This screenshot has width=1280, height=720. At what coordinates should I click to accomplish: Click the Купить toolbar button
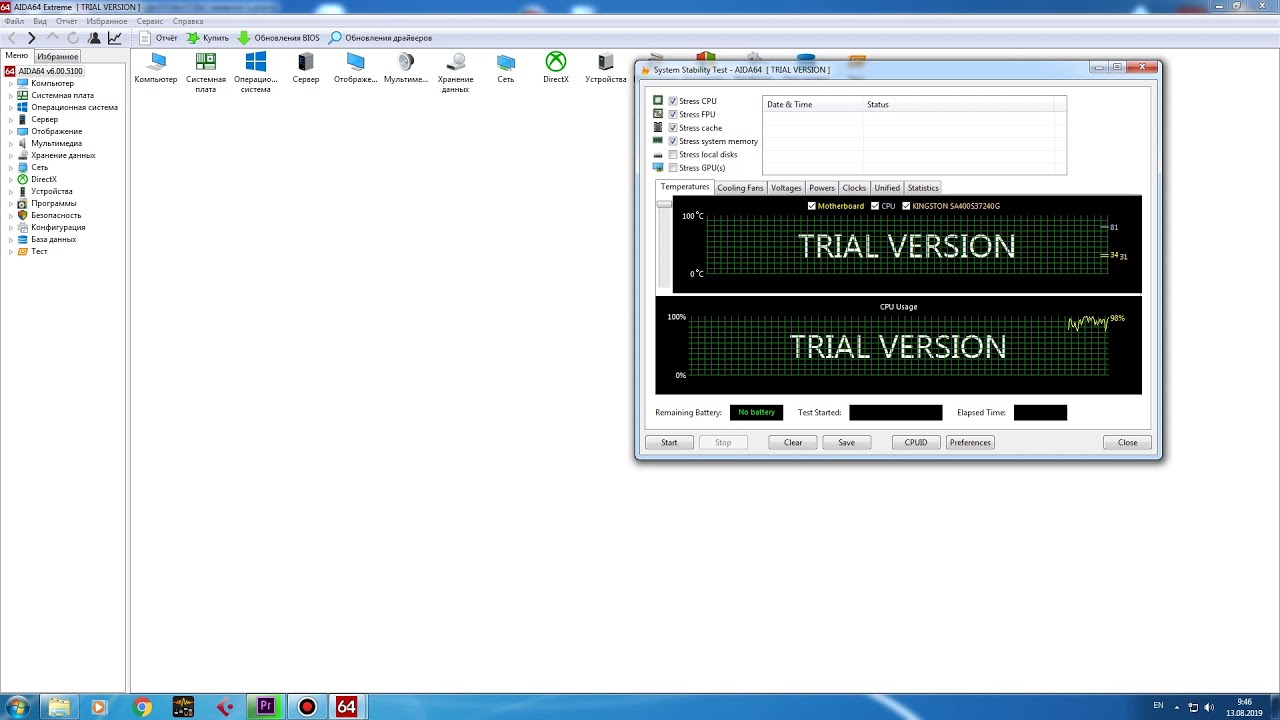207,38
